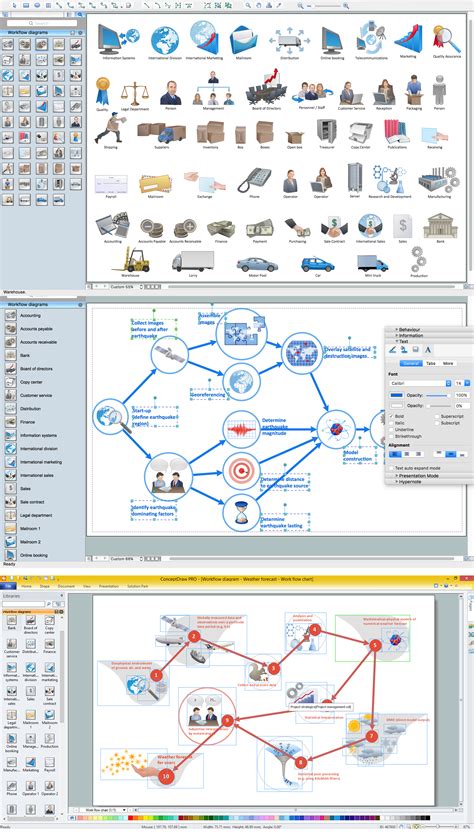Select the Quality Assurance magnifier icon
The image size is (474, 840).
pos(447,39)
